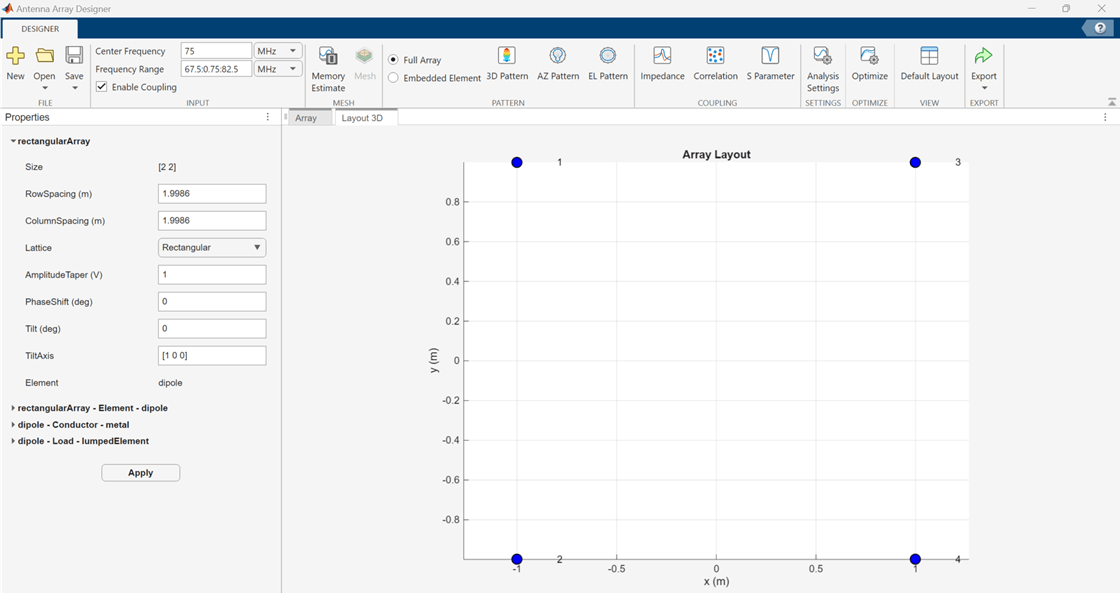Collapse the toolstrip ribbon
1120x594 pixels.
pos(1111,102)
